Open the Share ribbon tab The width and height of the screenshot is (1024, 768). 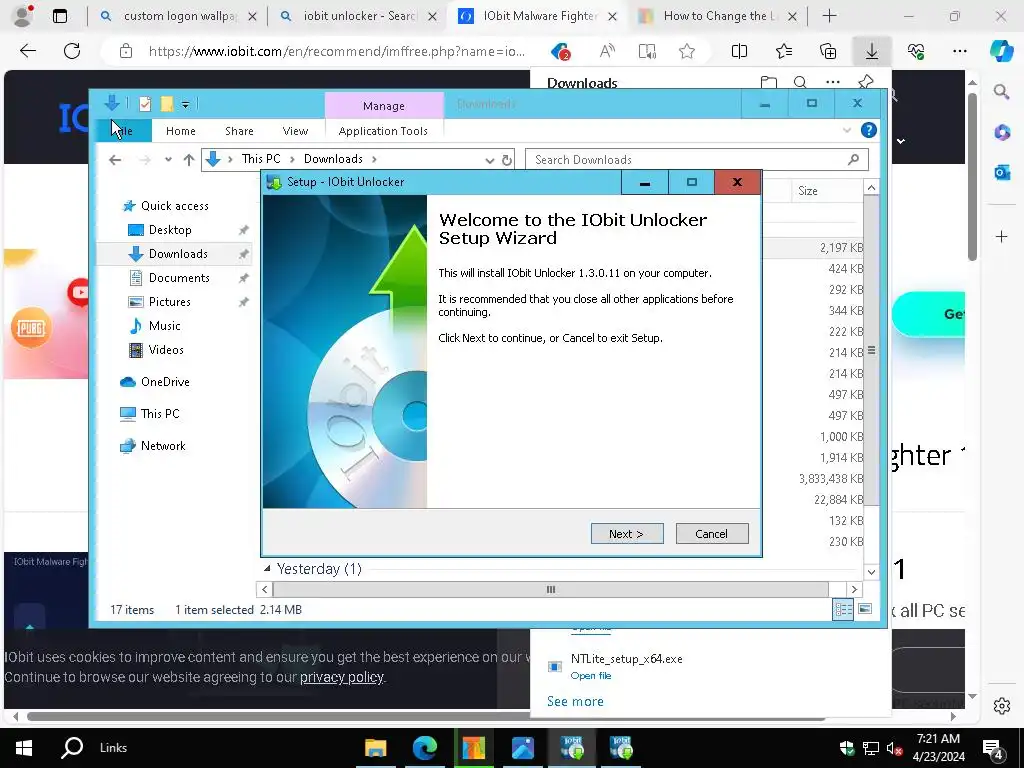239,131
